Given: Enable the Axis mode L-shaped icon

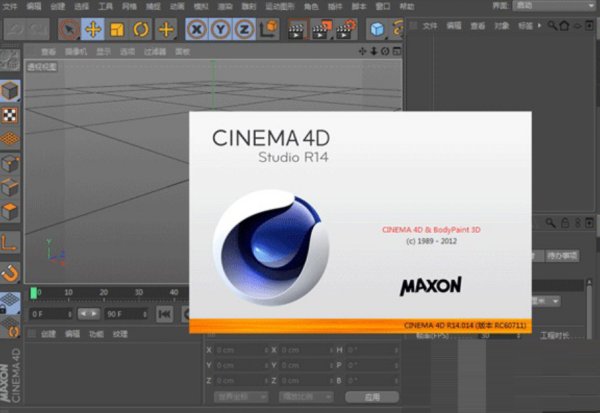Looking at the screenshot, I should pyautogui.click(x=10, y=242).
